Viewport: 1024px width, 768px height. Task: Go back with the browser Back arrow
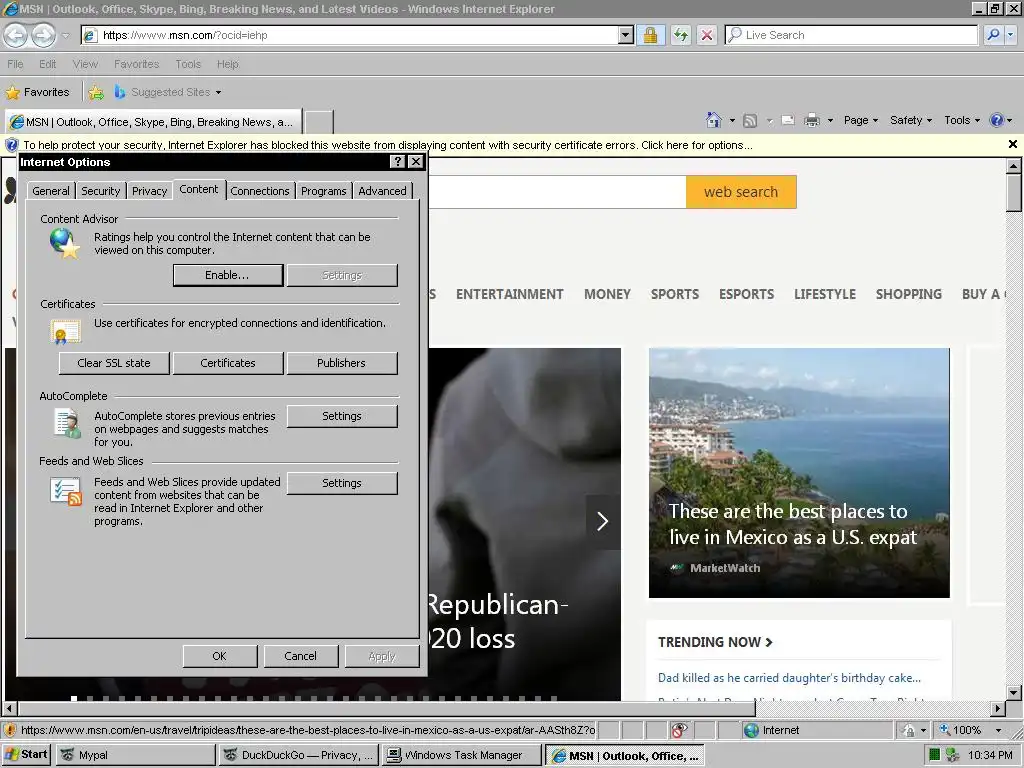(x=16, y=35)
